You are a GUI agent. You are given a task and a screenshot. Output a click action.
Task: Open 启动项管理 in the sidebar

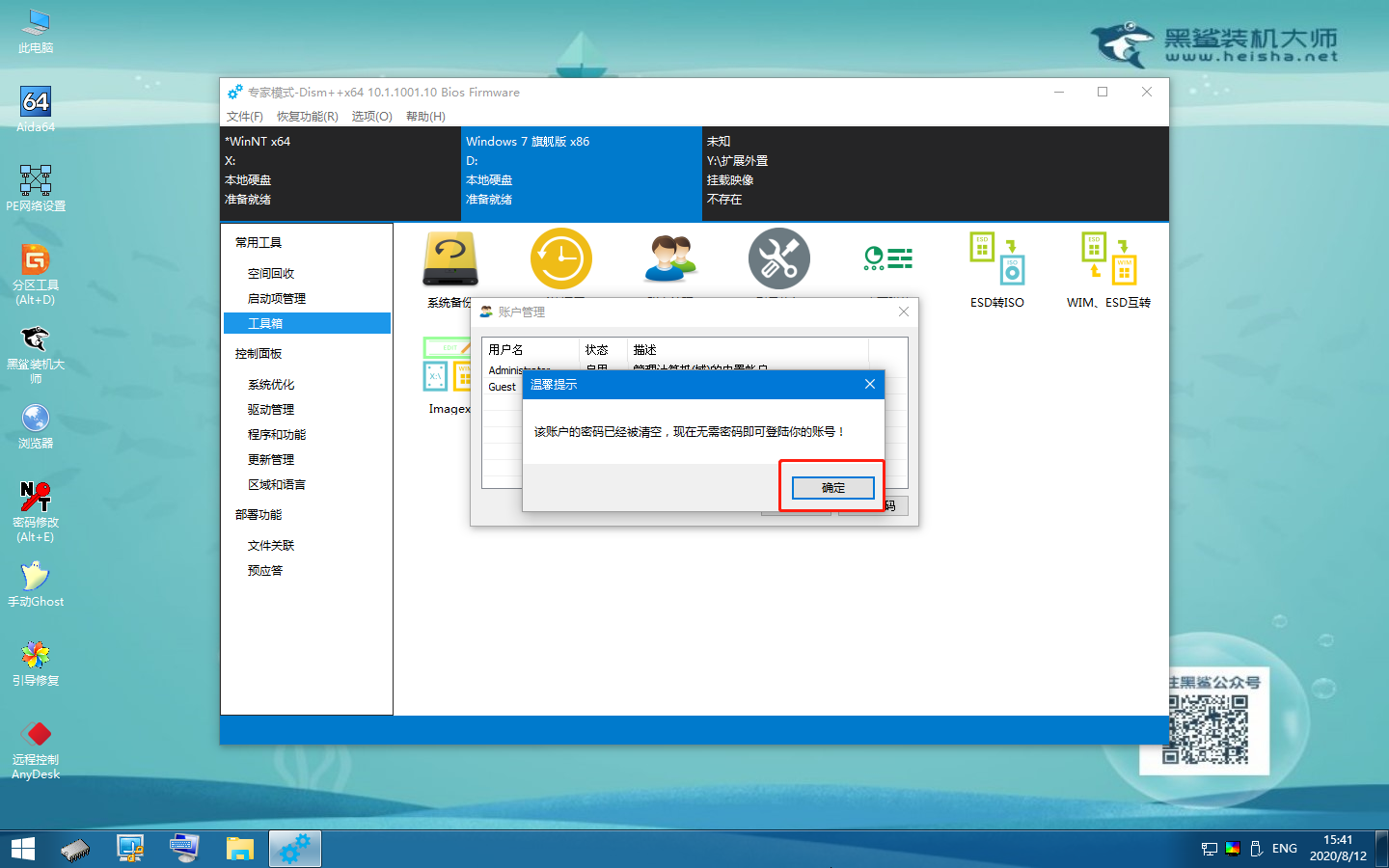(277, 299)
